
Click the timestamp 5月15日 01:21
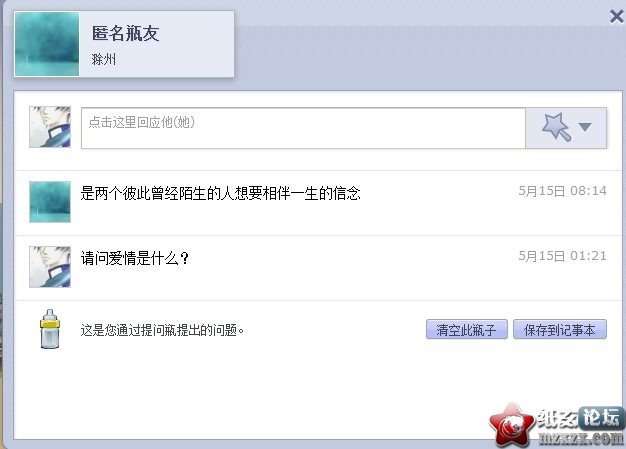tap(562, 256)
